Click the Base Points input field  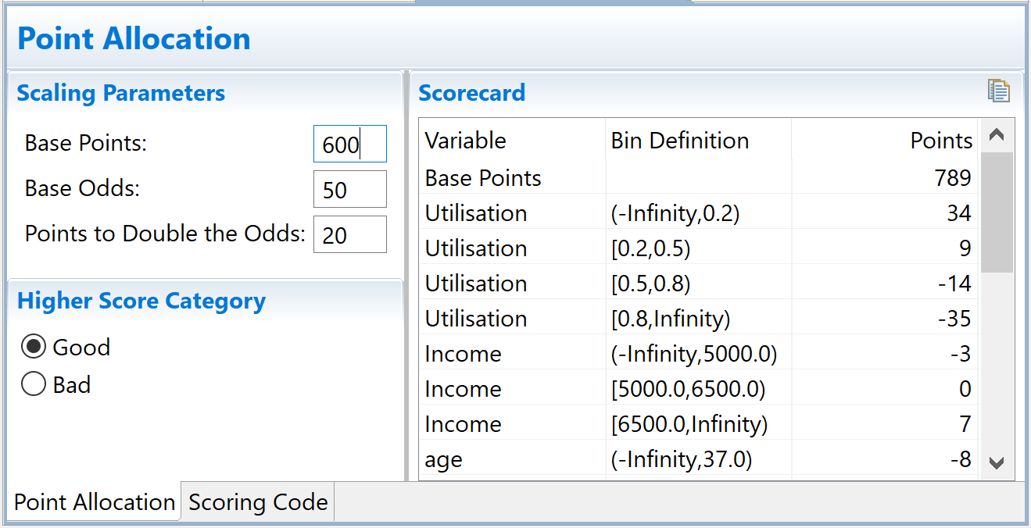(350, 144)
